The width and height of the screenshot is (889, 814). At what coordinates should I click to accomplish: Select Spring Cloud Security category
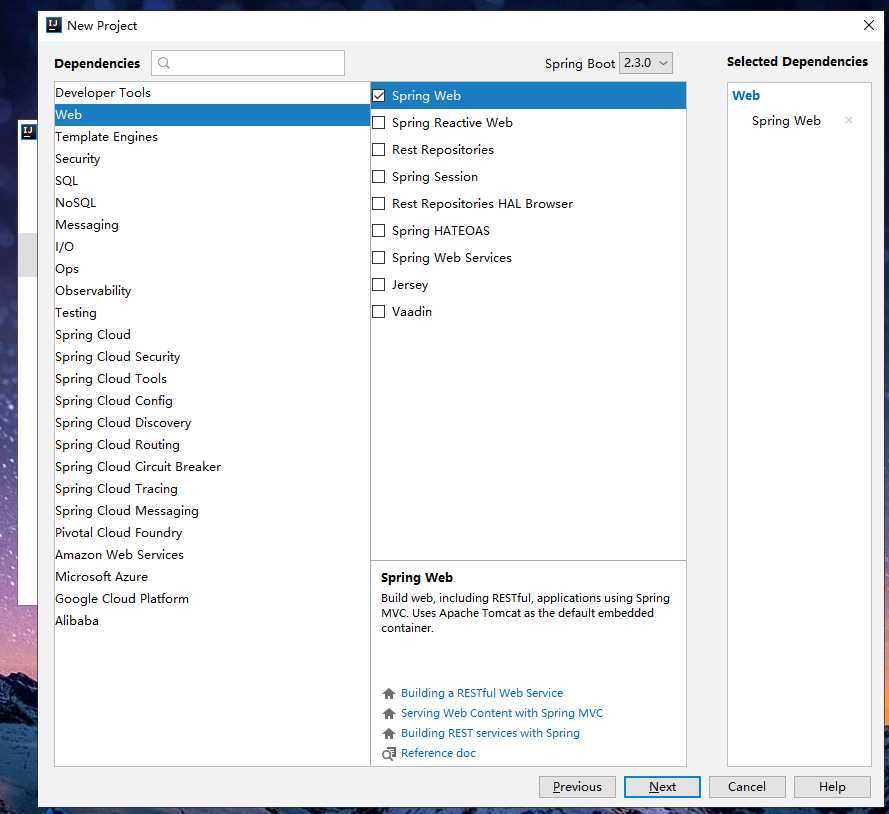(x=212, y=357)
